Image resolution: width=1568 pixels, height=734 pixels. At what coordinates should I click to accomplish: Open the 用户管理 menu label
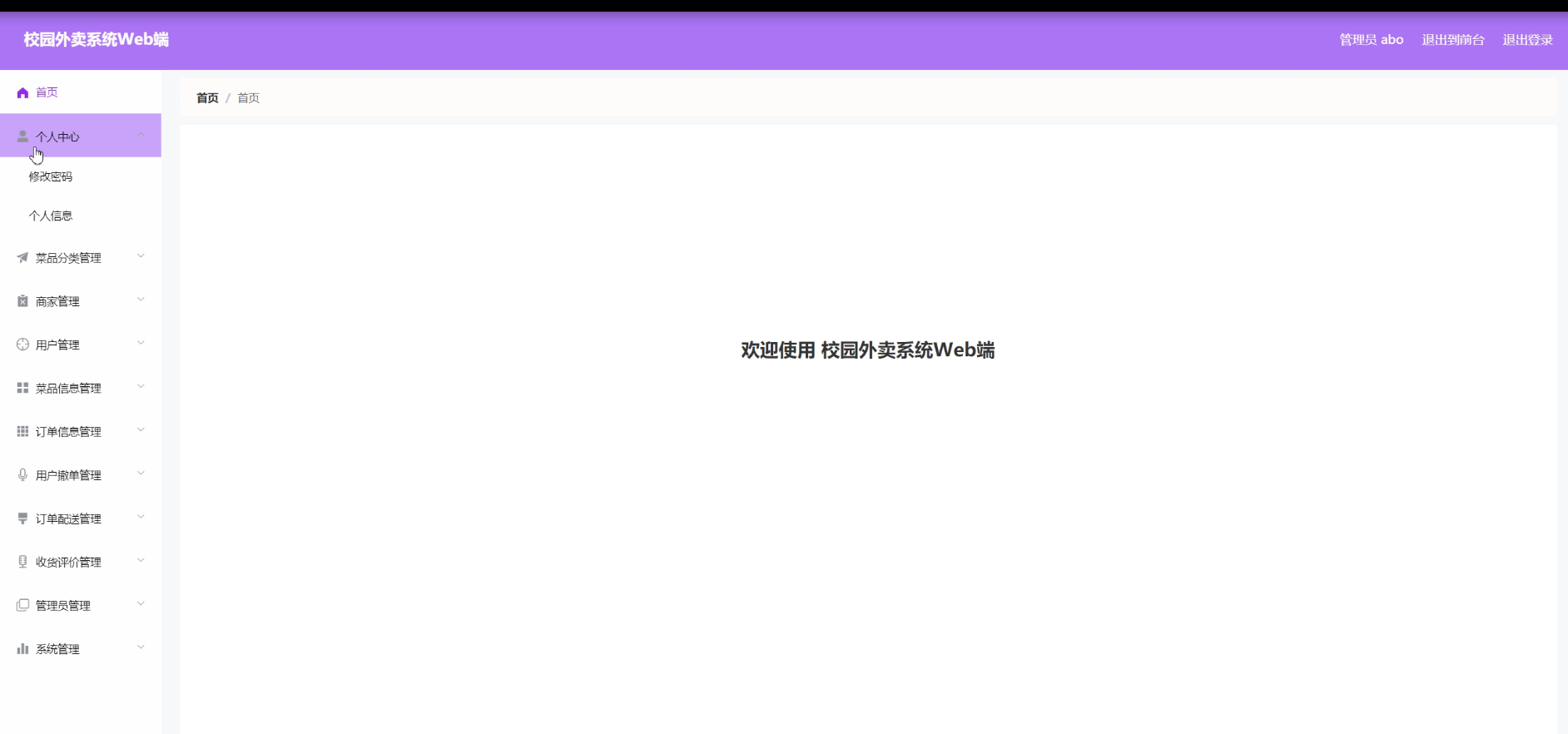57,345
